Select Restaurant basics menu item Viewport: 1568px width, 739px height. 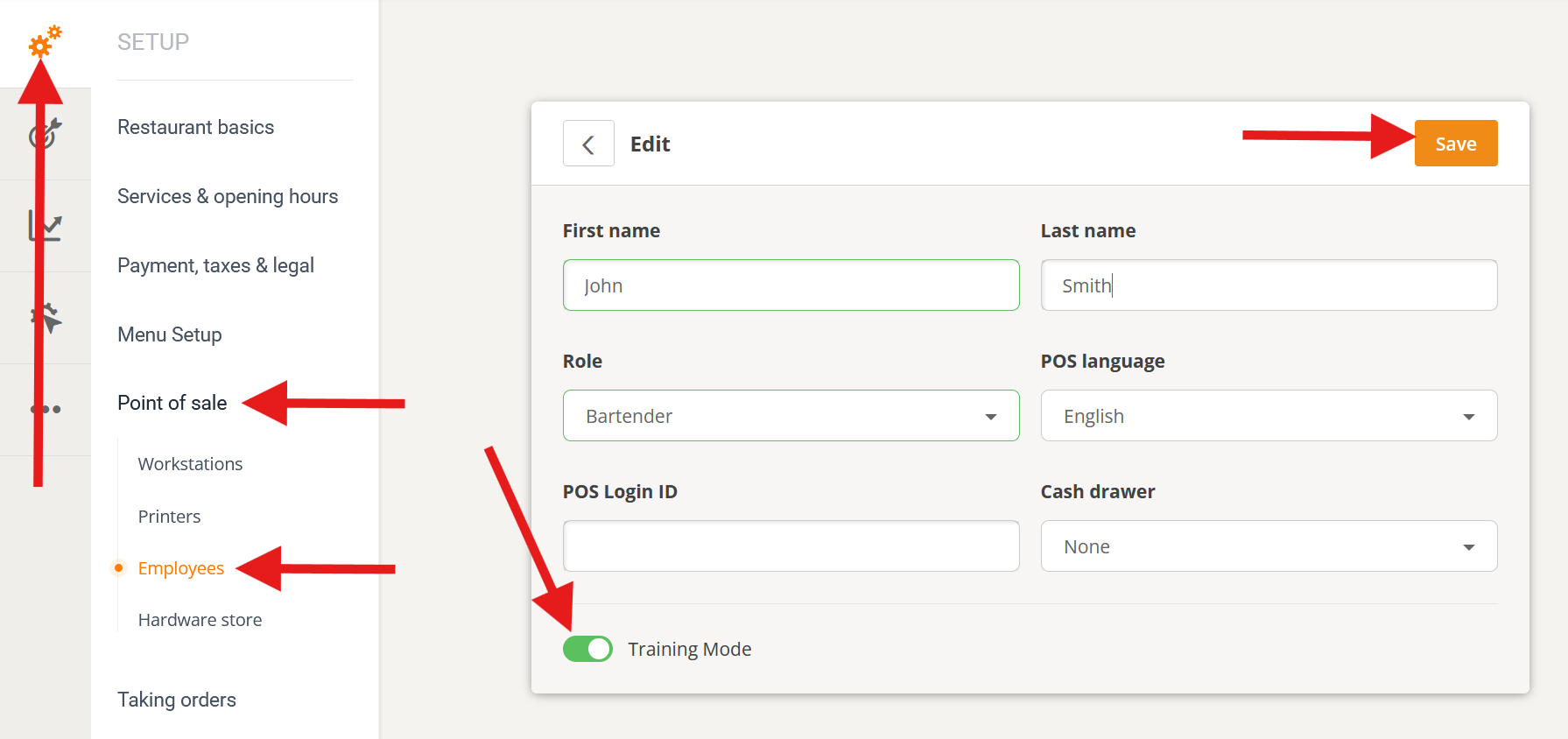[195, 128]
